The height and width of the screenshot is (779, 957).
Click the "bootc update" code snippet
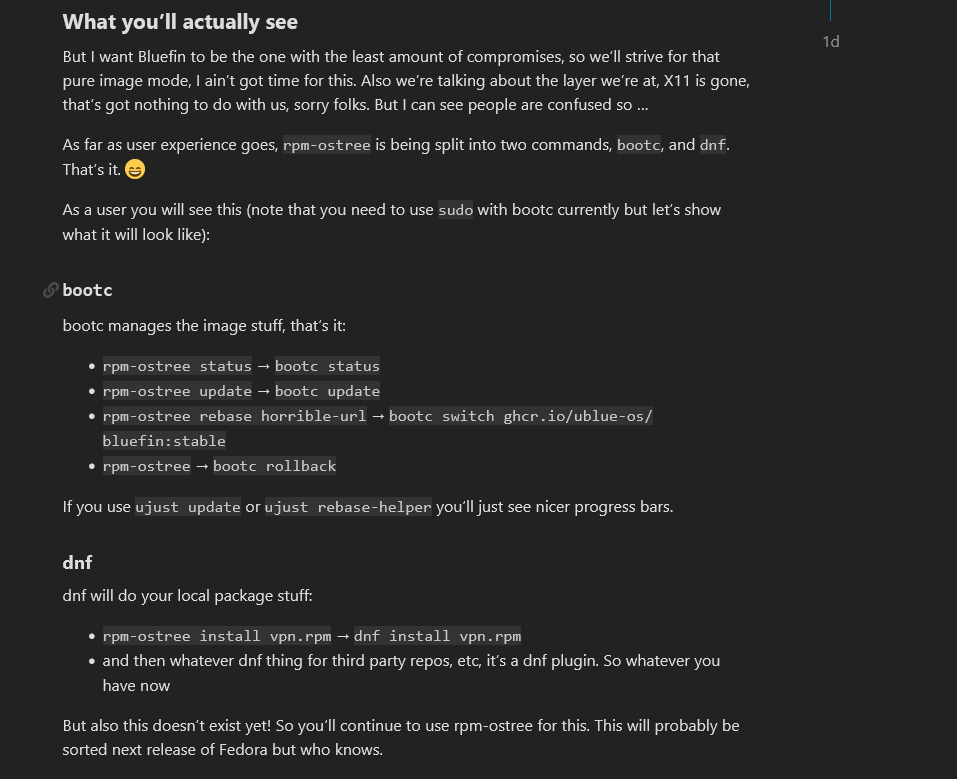pos(327,391)
